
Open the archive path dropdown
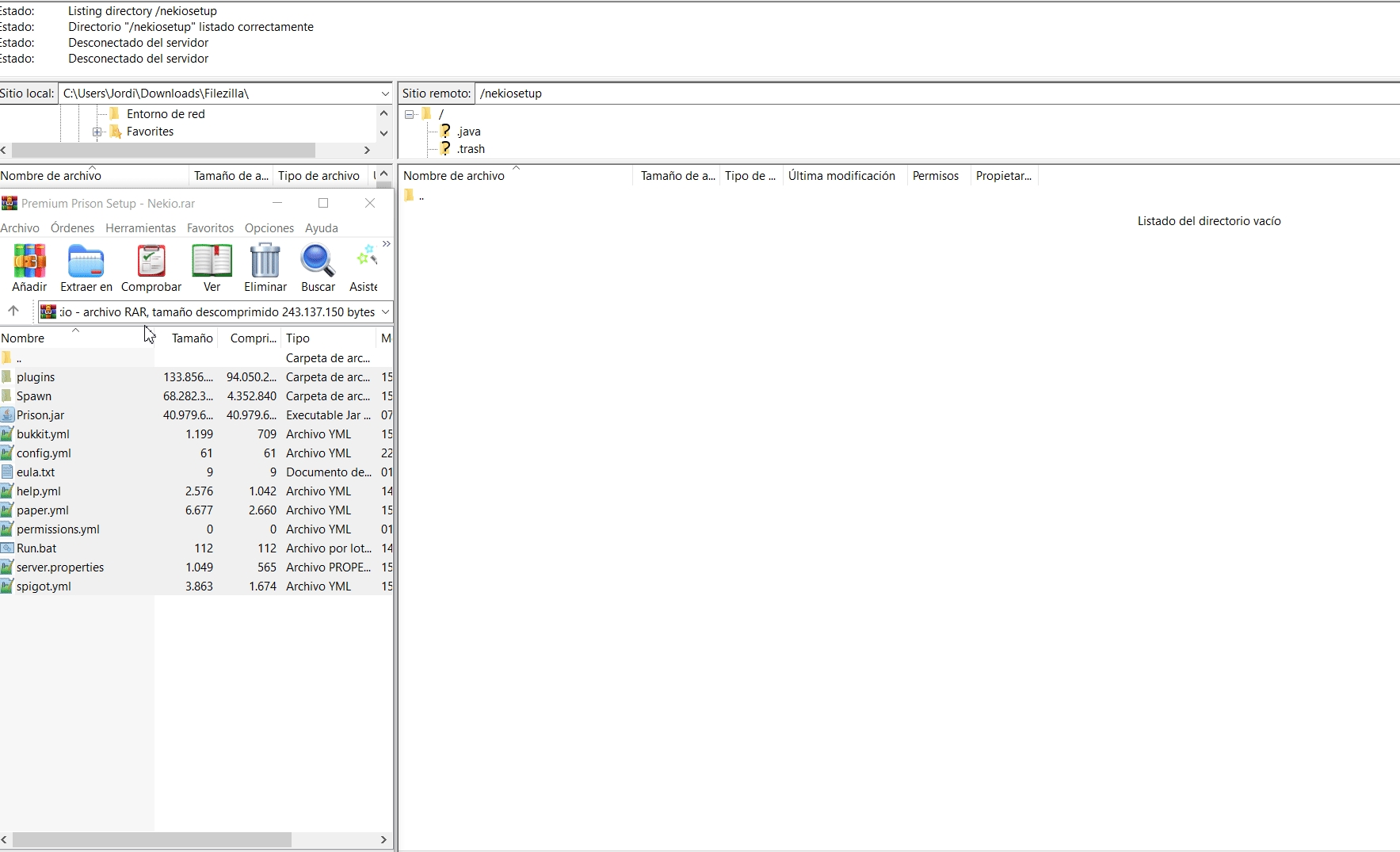tap(385, 311)
